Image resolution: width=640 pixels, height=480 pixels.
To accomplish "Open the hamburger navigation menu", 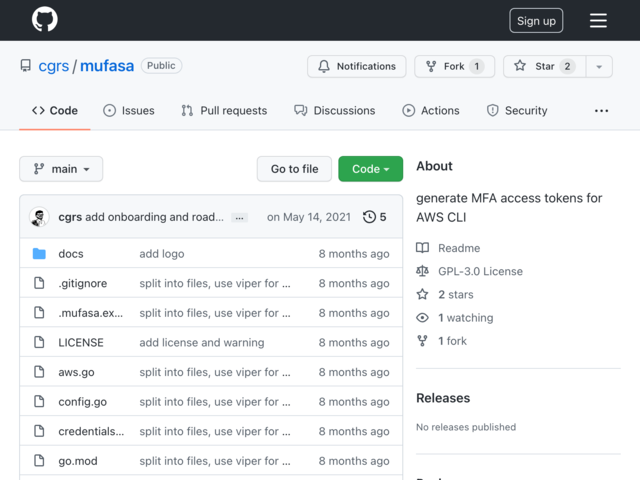I will coord(598,20).
